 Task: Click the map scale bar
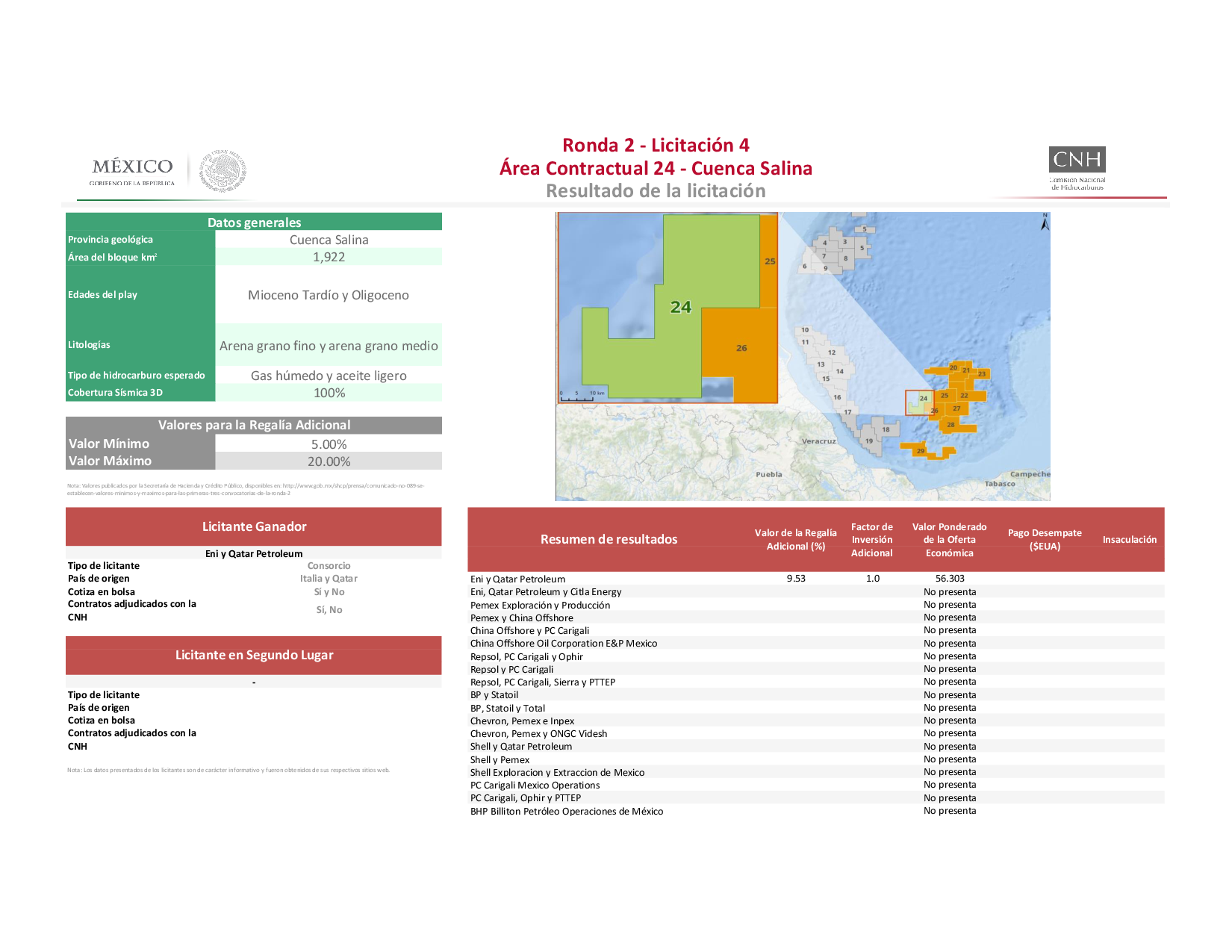[582, 396]
